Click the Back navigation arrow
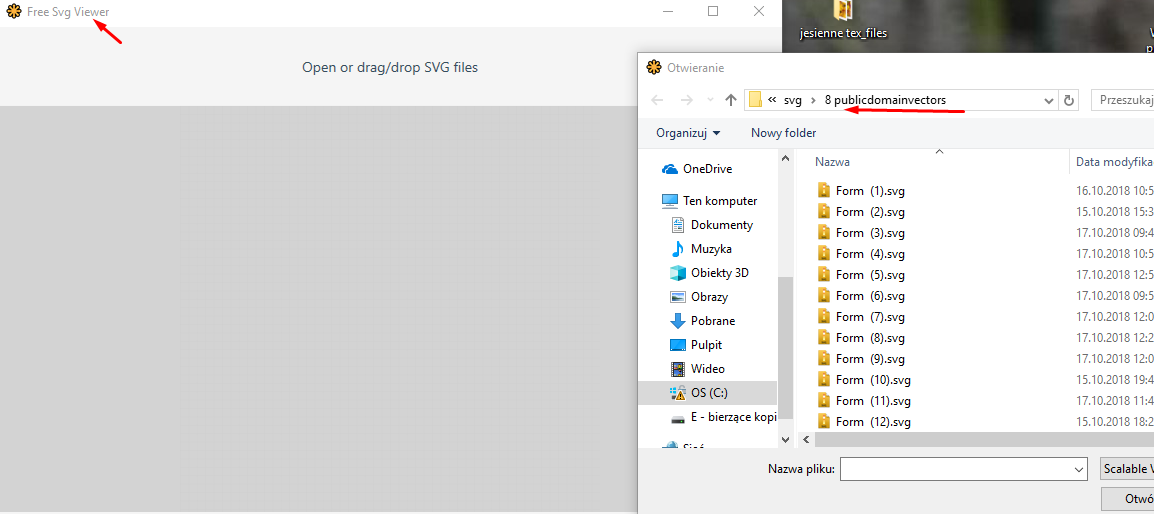Screen dimensions: 1154x514 pos(657,100)
